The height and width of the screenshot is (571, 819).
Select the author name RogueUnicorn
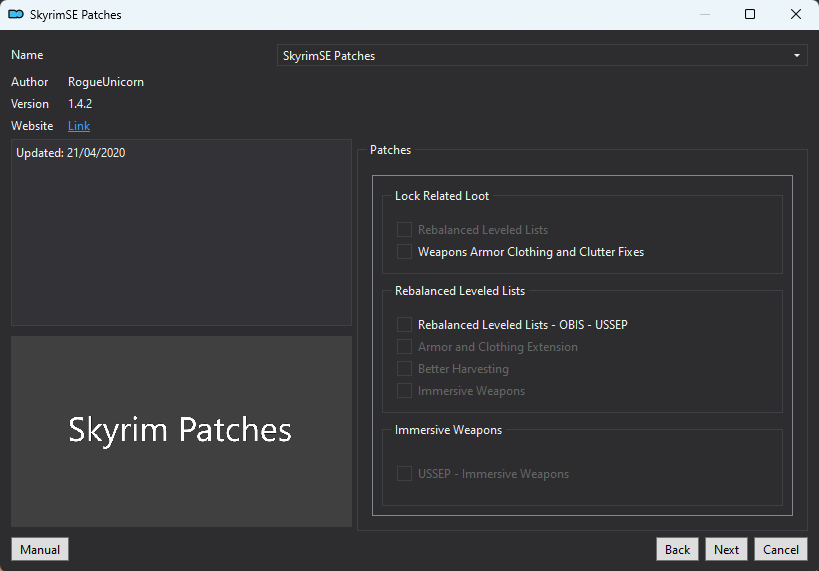pos(106,82)
